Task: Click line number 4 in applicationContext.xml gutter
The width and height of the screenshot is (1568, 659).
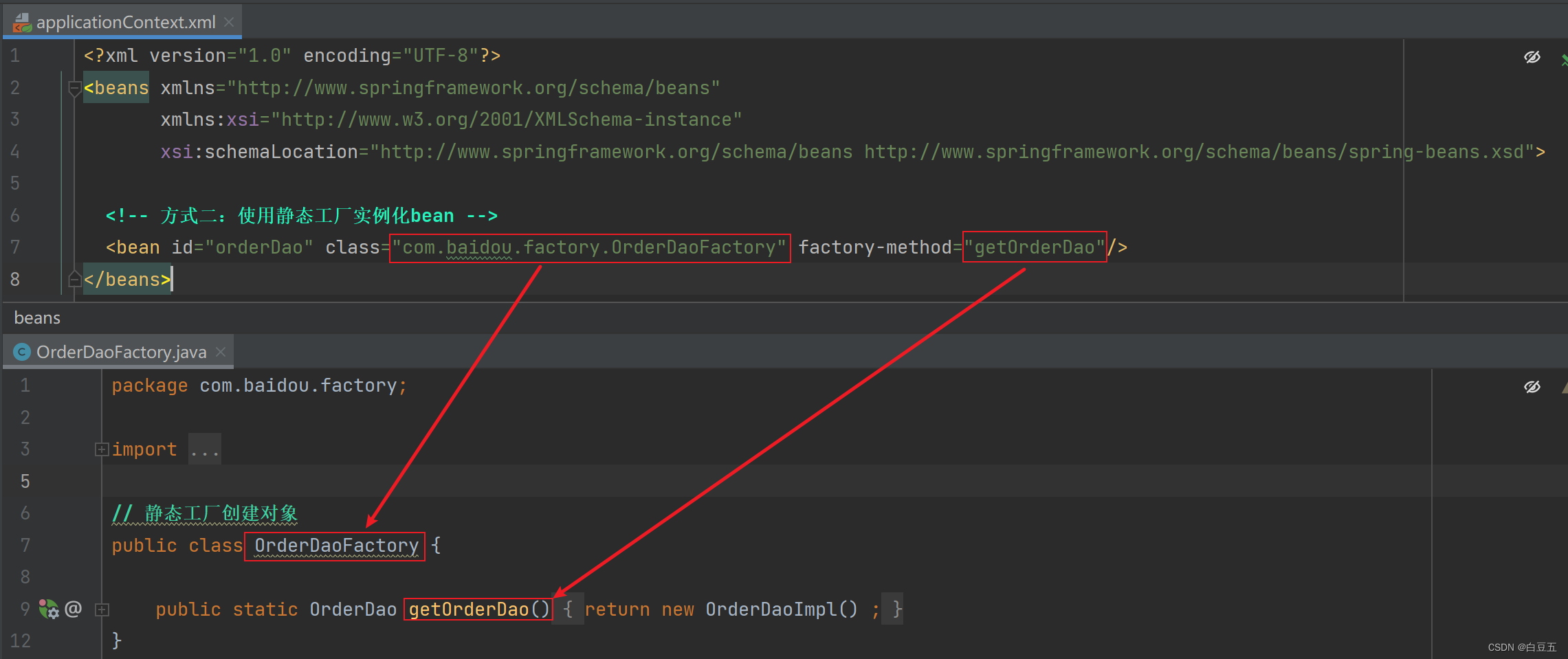Action: [x=15, y=152]
